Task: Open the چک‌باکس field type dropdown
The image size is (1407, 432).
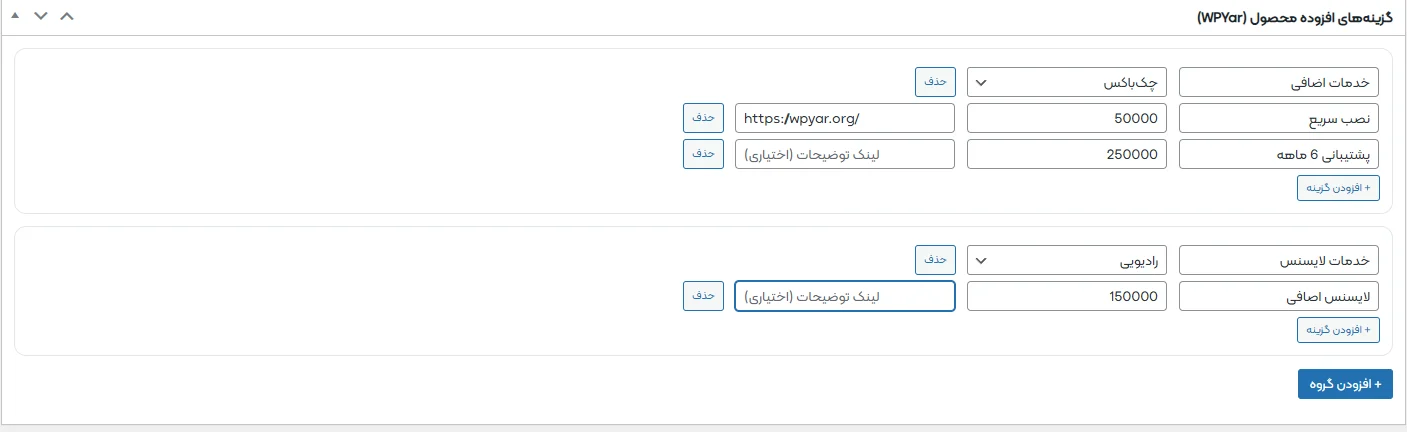Action: [x=1066, y=82]
